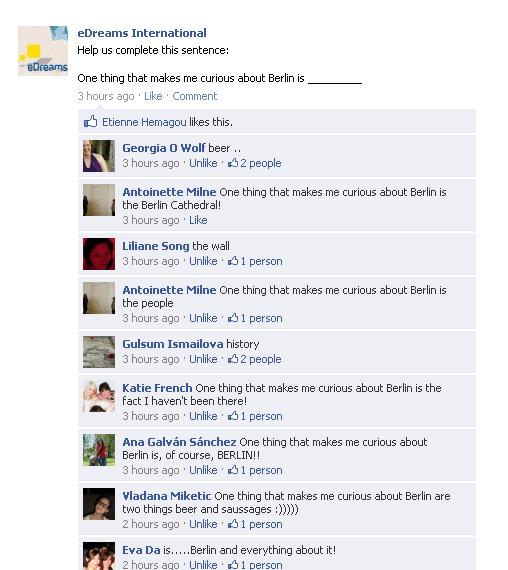Visit Ana Galván Sánchez's profile
The height and width of the screenshot is (570, 508).
pos(179,442)
